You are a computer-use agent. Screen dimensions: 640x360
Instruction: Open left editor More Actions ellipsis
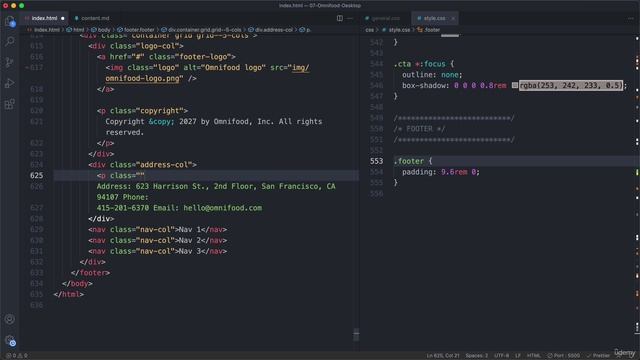[350, 18]
